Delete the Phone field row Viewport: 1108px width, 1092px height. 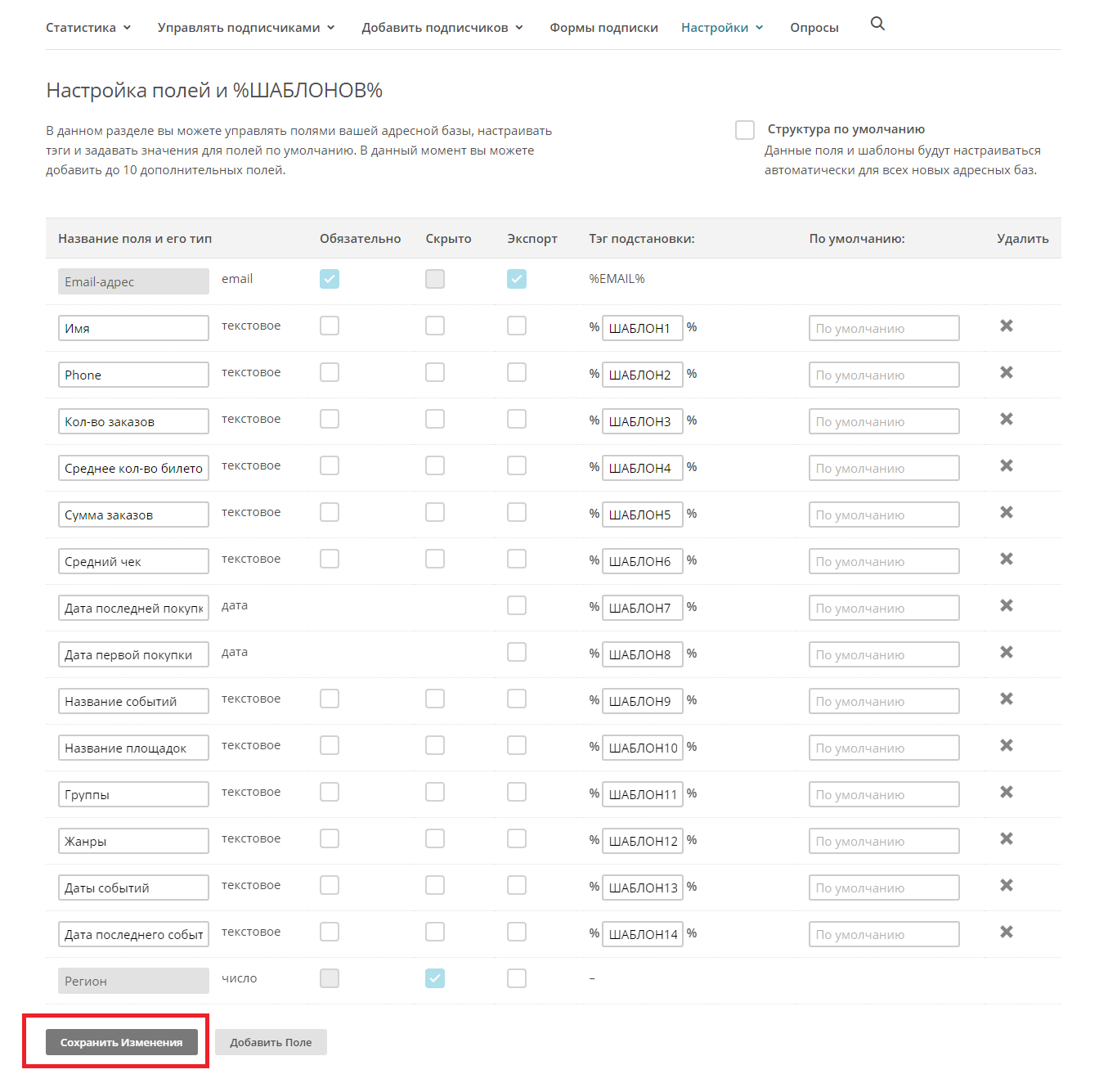(1007, 372)
